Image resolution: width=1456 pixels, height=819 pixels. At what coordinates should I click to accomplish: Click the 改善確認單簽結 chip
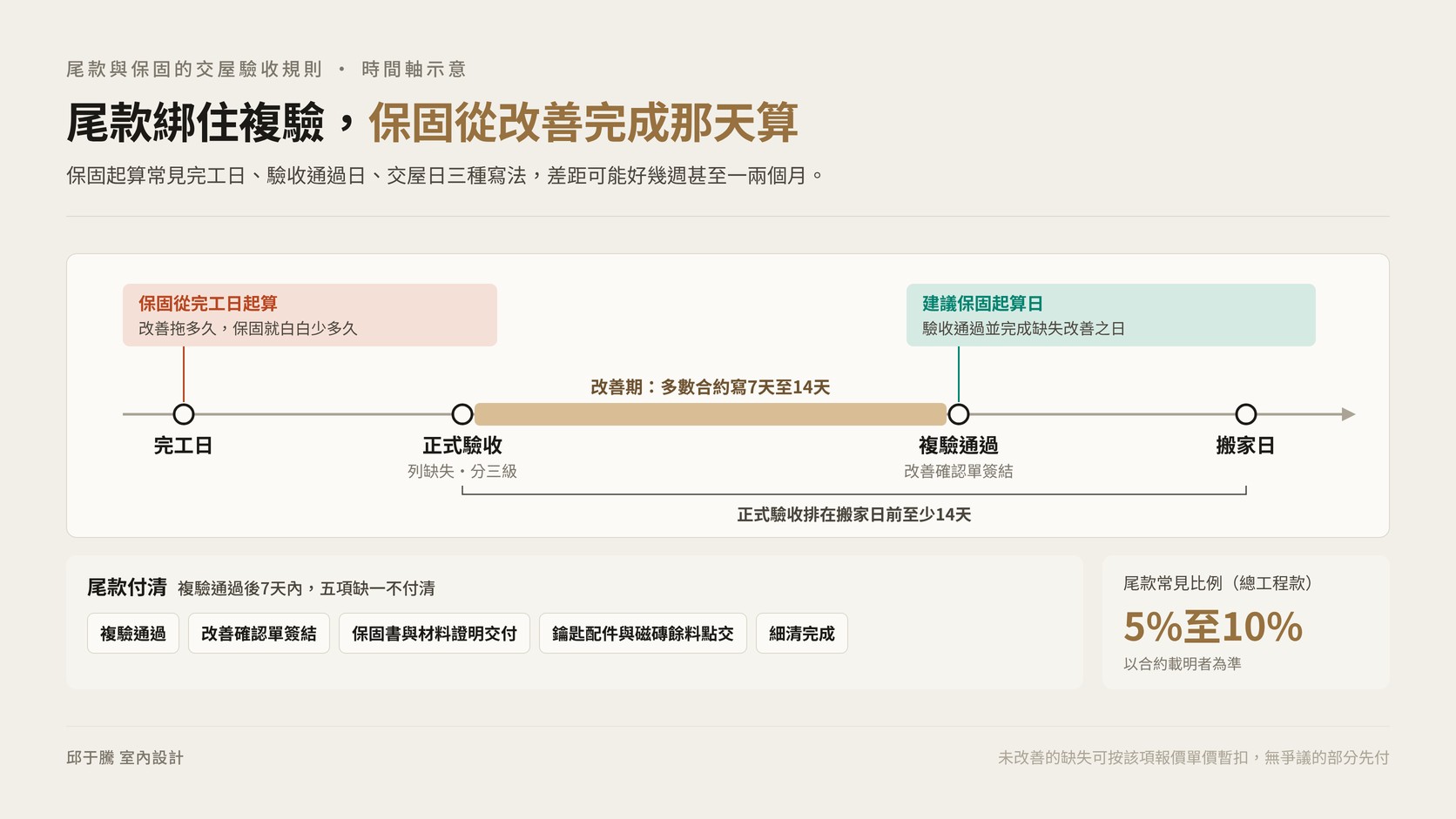pos(259,634)
